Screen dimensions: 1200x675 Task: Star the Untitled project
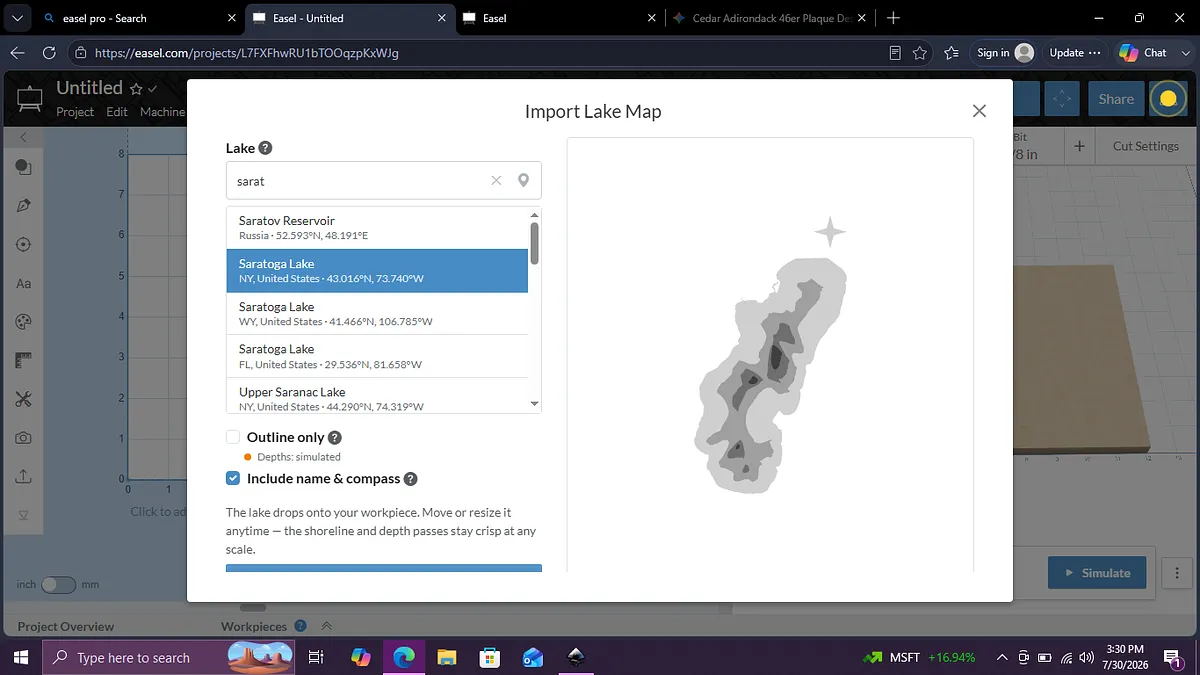pos(136,89)
